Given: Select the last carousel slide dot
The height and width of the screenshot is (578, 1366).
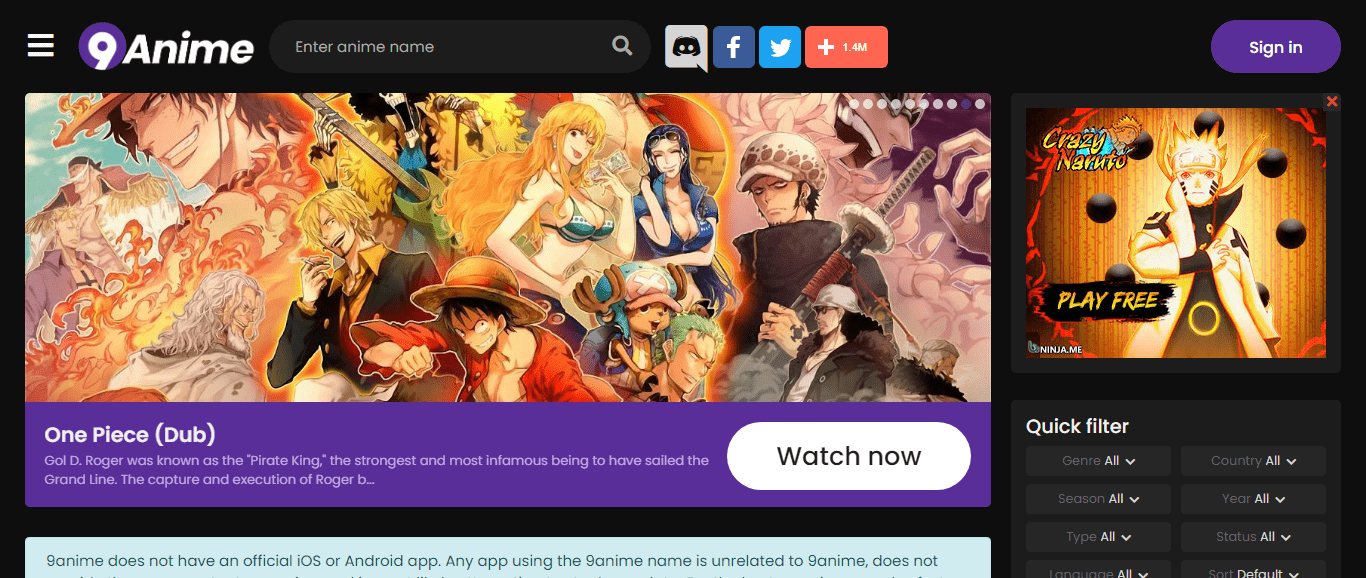Looking at the screenshot, I should click(x=980, y=104).
